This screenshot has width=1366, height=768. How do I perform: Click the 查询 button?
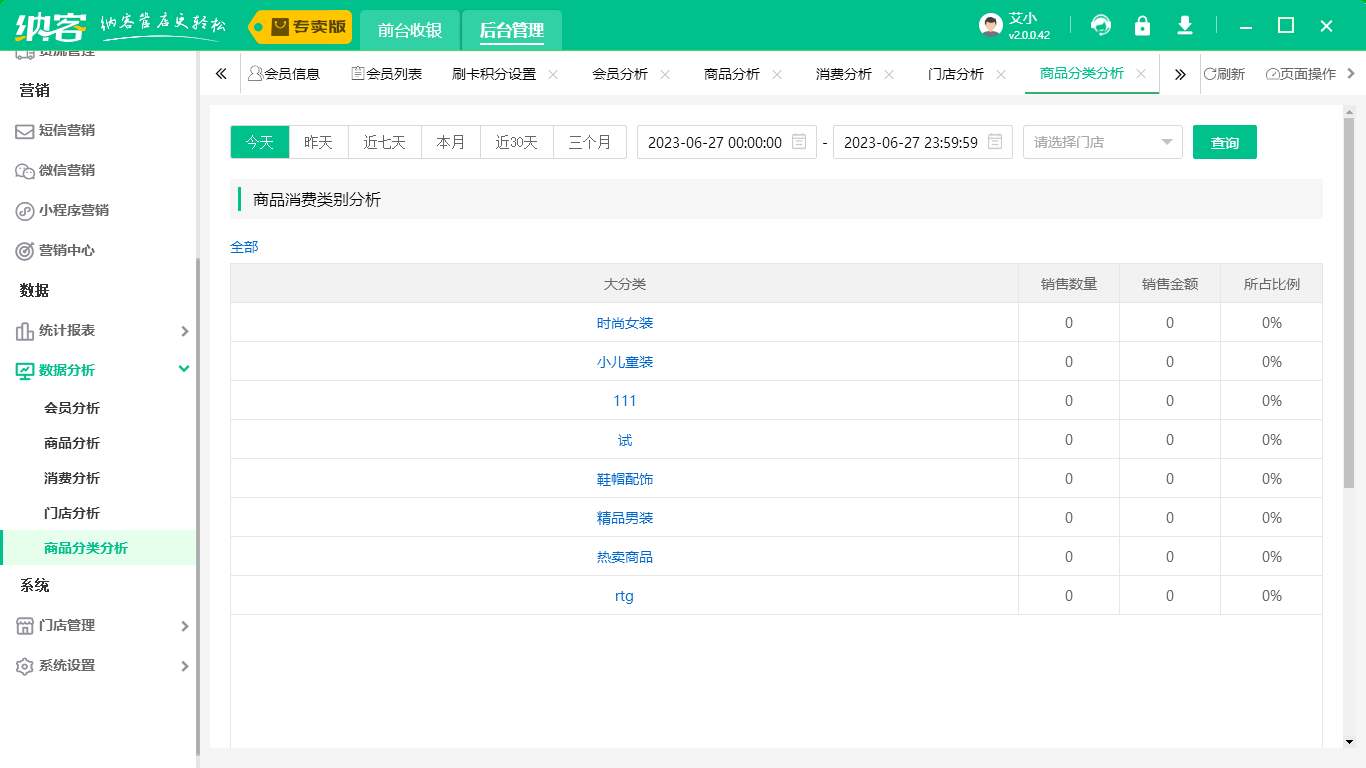pyautogui.click(x=1224, y=142)
